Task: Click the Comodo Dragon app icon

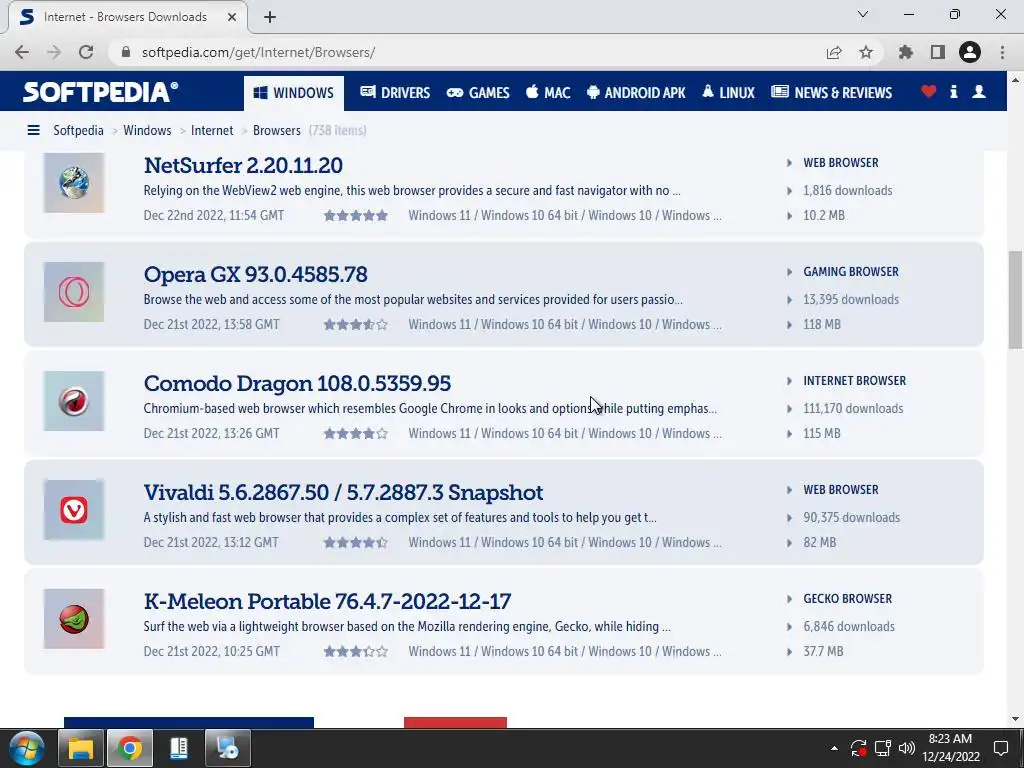Action: click(74, 401)
